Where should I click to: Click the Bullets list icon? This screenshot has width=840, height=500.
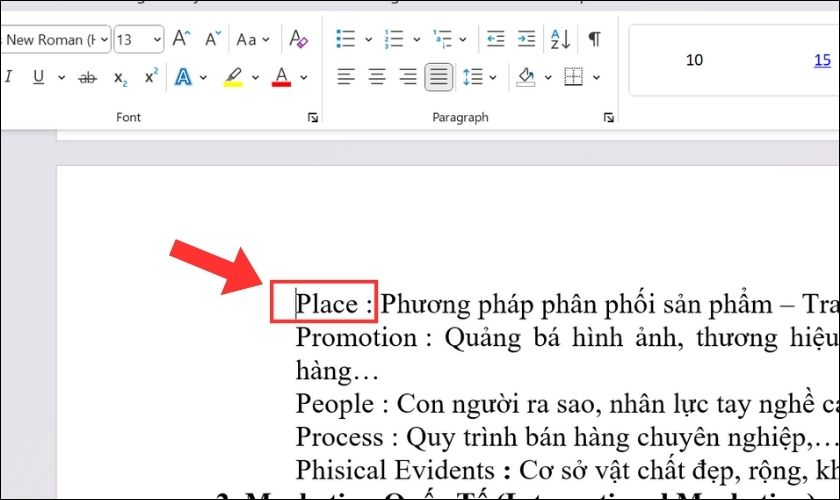pos(345,39)
